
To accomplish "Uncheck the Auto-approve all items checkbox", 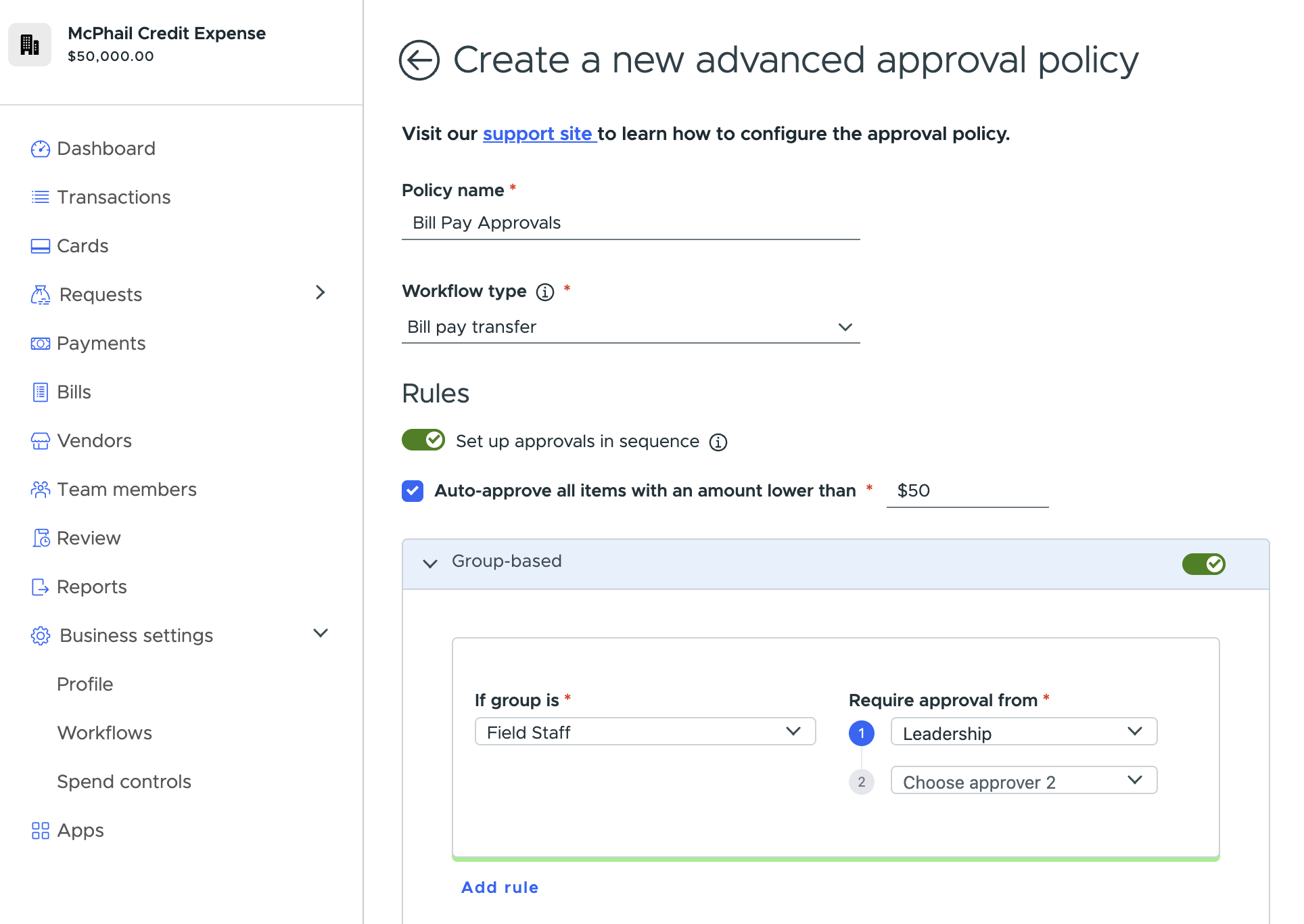I will coord(413,491).
